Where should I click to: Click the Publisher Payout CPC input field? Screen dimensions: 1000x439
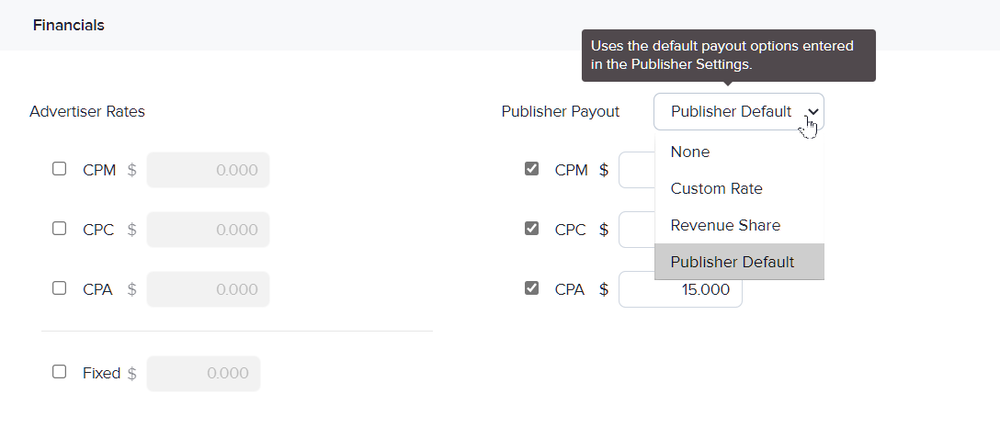636,230
